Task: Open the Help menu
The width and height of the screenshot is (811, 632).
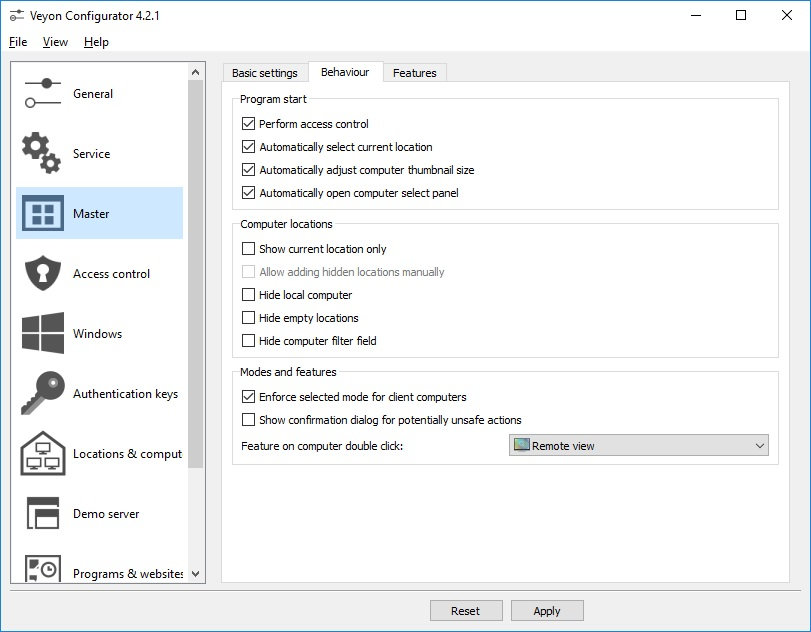Action: click(x=96, y=42)
